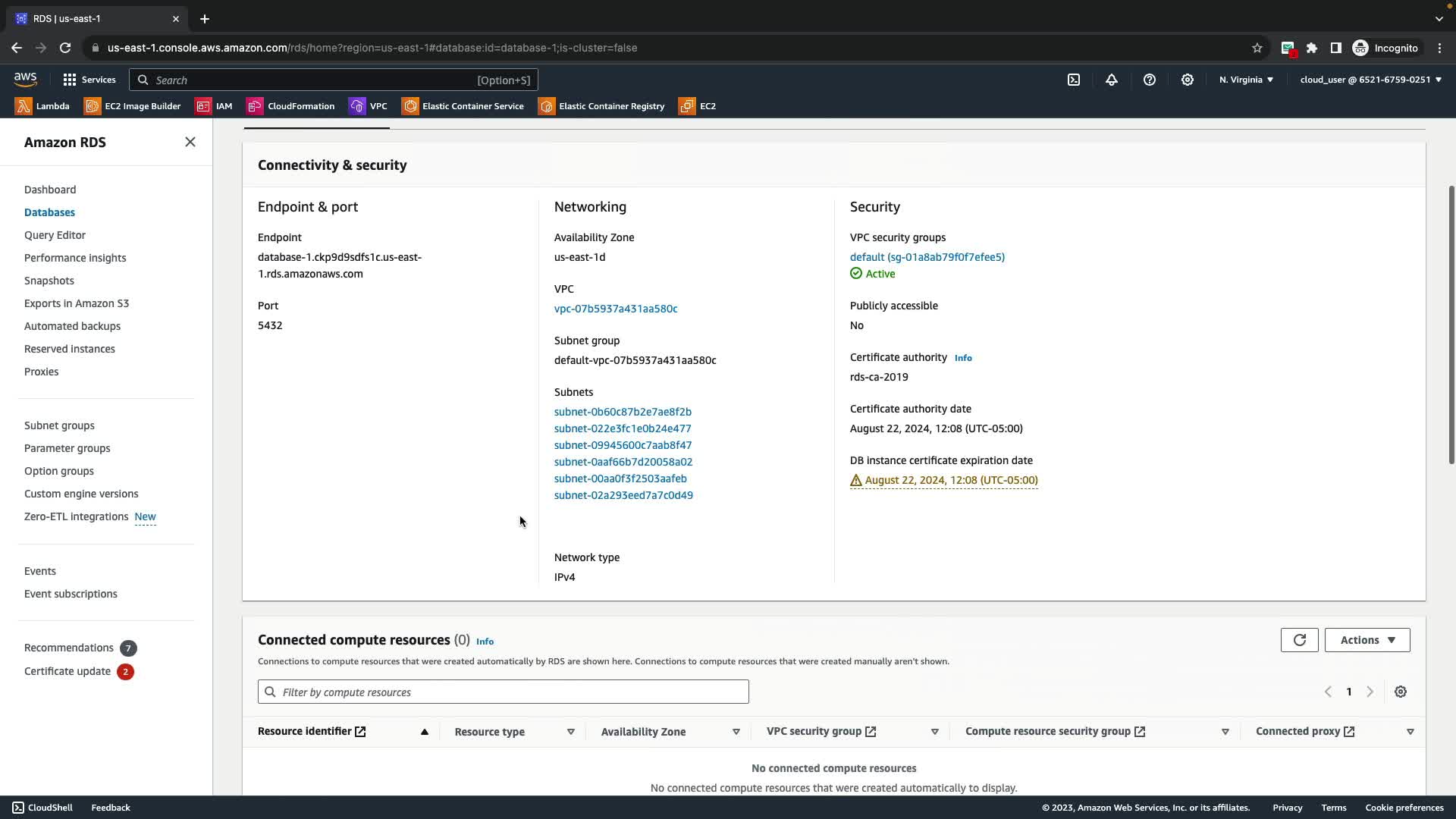1456x819 pixels.
Task: Open the notifications bell icon
Action: coord(1112,80)
